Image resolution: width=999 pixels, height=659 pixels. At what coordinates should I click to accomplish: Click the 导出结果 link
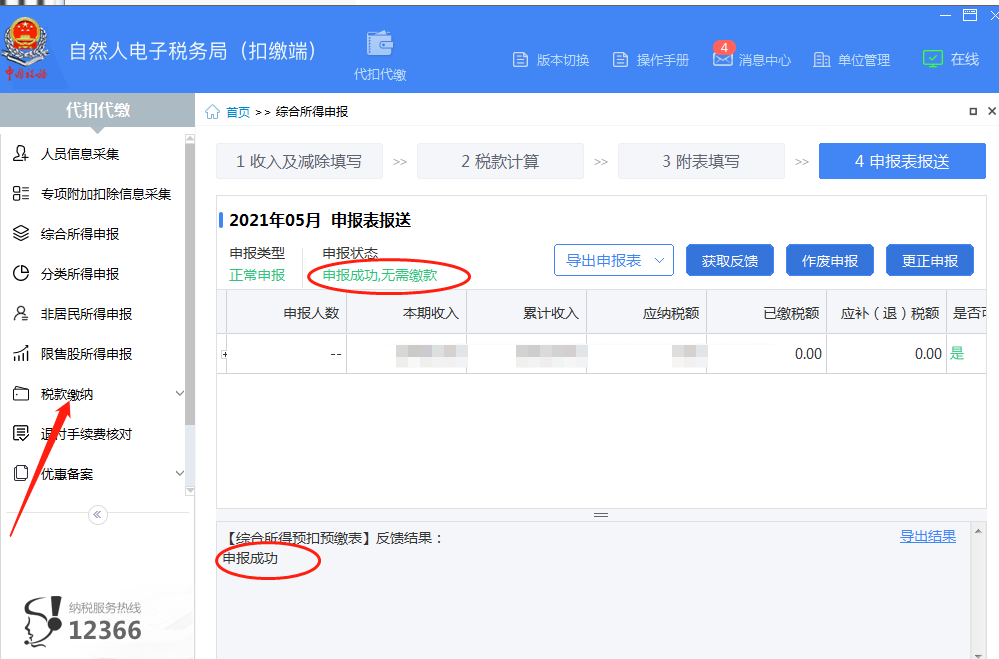(928, 536)
